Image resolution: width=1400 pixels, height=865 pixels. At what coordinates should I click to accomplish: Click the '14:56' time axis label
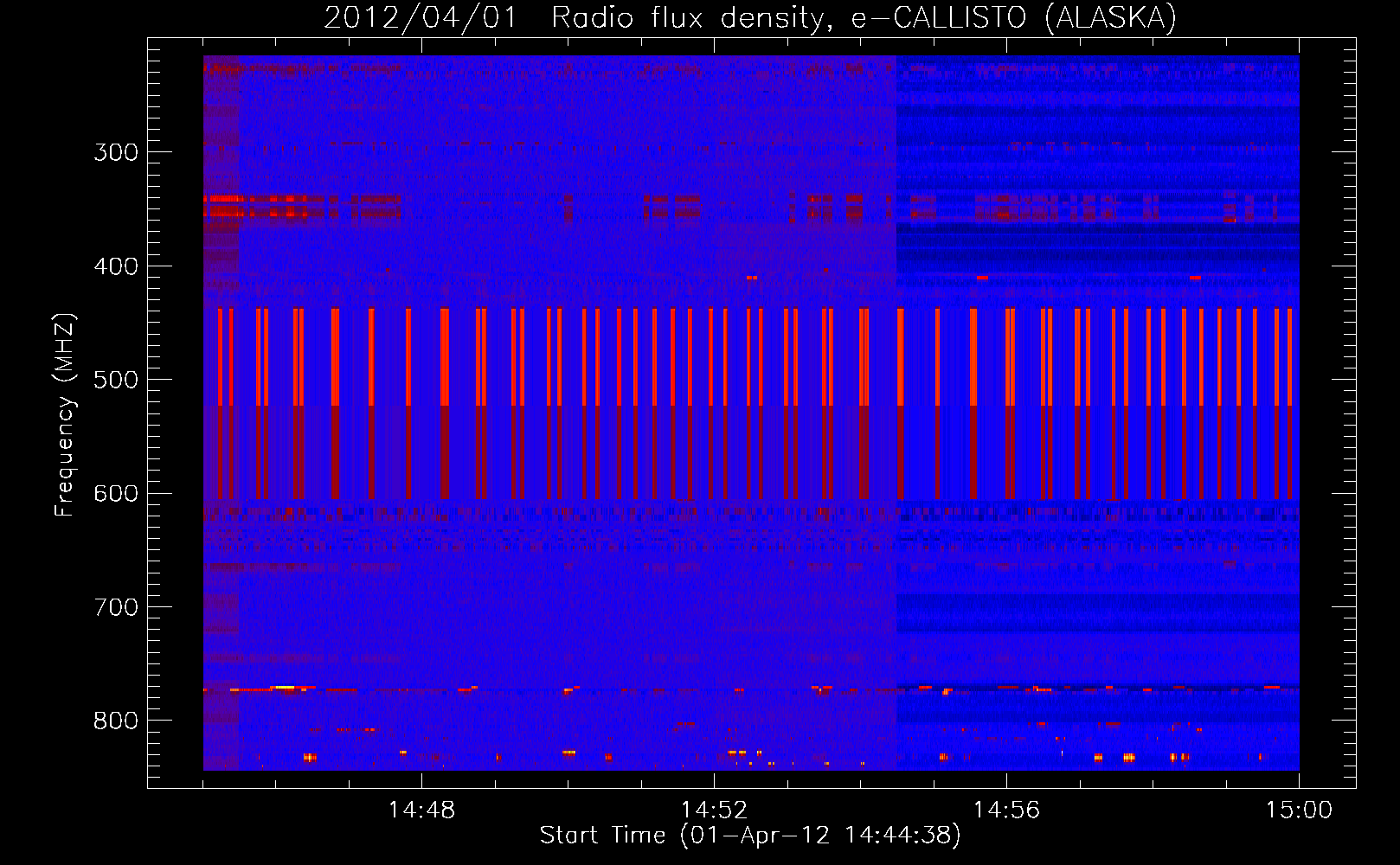coord(1006,811)
